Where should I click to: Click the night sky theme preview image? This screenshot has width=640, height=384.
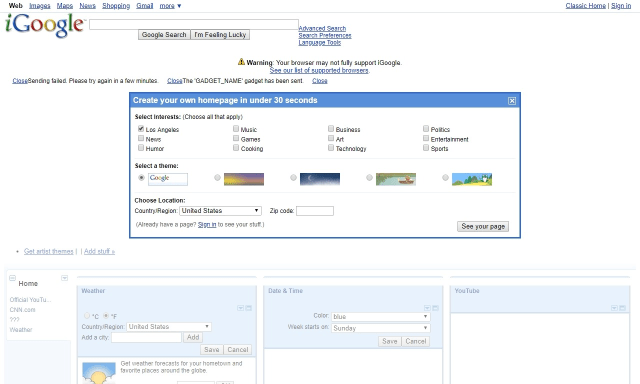(320, 179)
